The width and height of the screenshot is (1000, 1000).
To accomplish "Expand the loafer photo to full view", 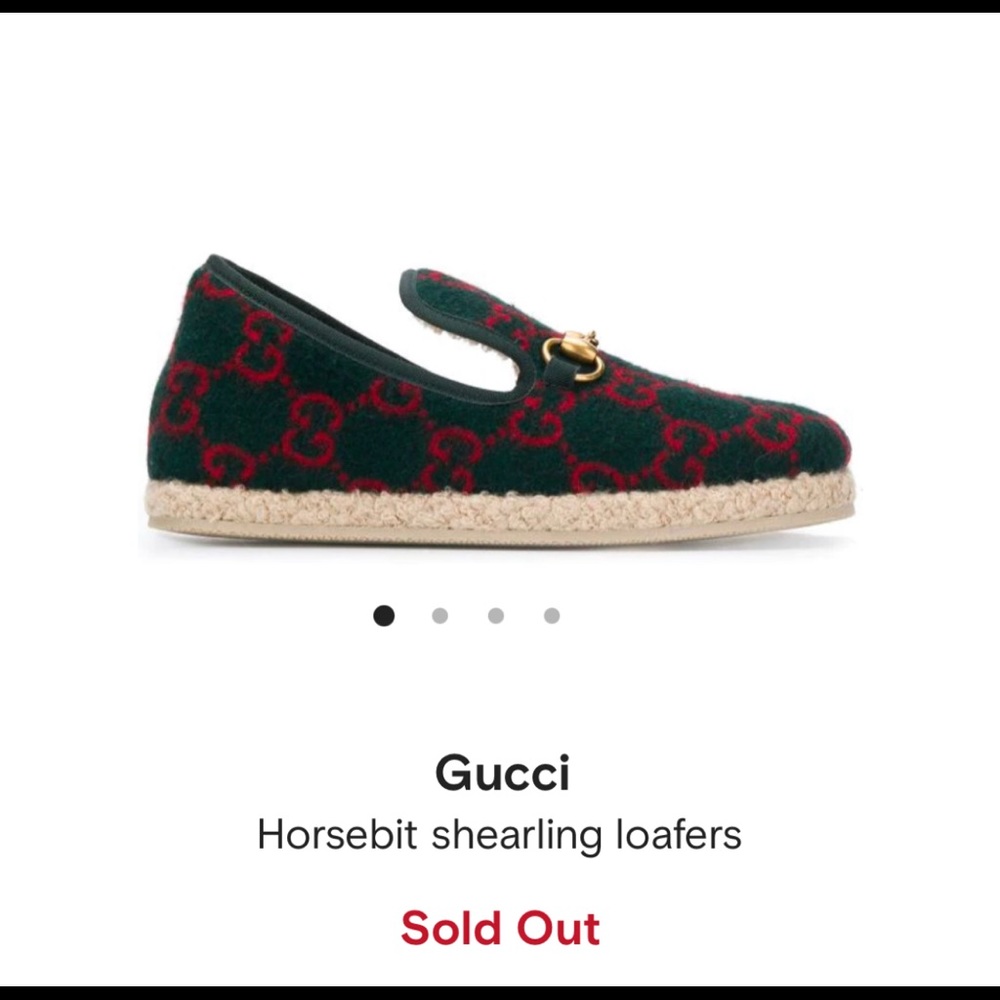I will pyautogui.click(x=500, y=400).
